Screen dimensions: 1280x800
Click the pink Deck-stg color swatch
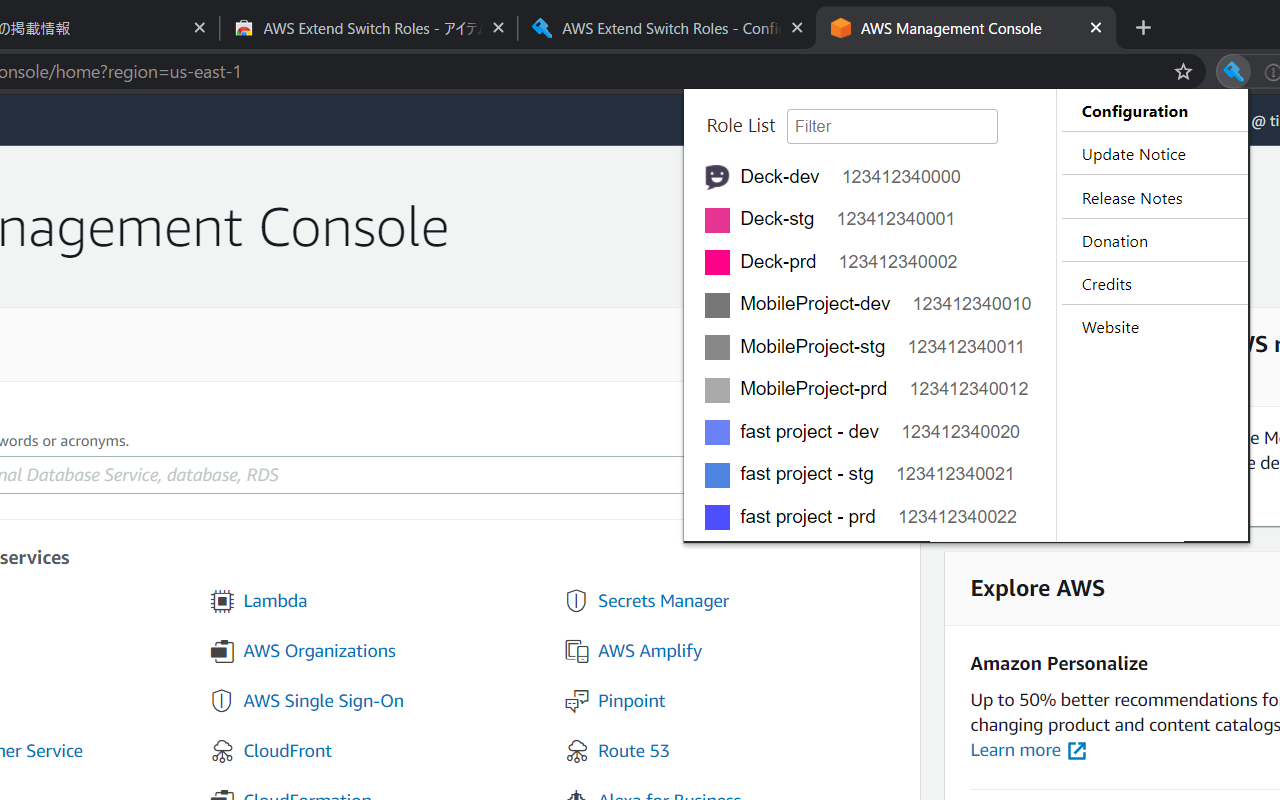[717, 219]
